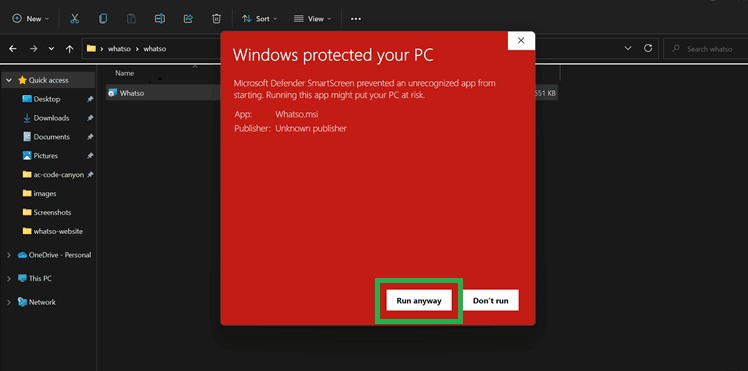Open the Screenshots folder in sidebar
The height and width of the screenshot is (371, 748).
[52, 212]
